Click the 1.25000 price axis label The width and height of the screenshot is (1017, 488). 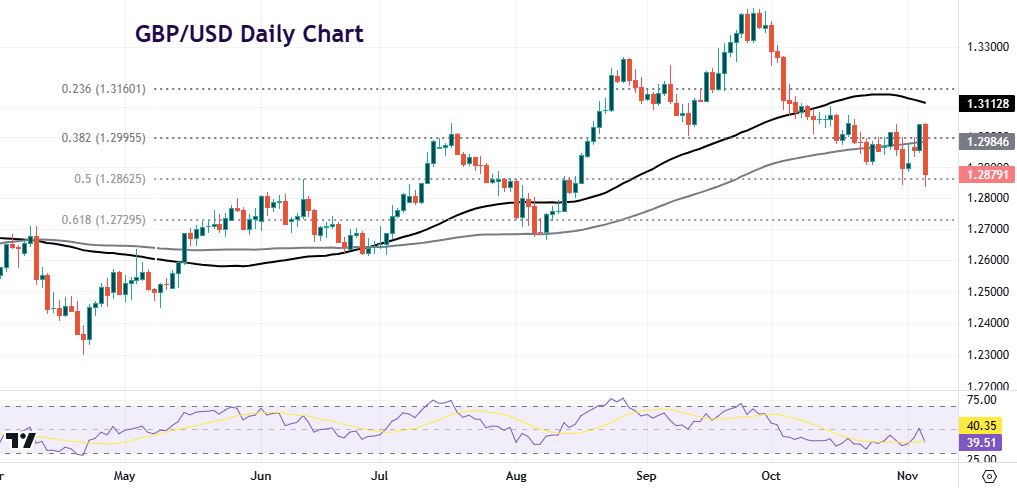pos(986,292)
